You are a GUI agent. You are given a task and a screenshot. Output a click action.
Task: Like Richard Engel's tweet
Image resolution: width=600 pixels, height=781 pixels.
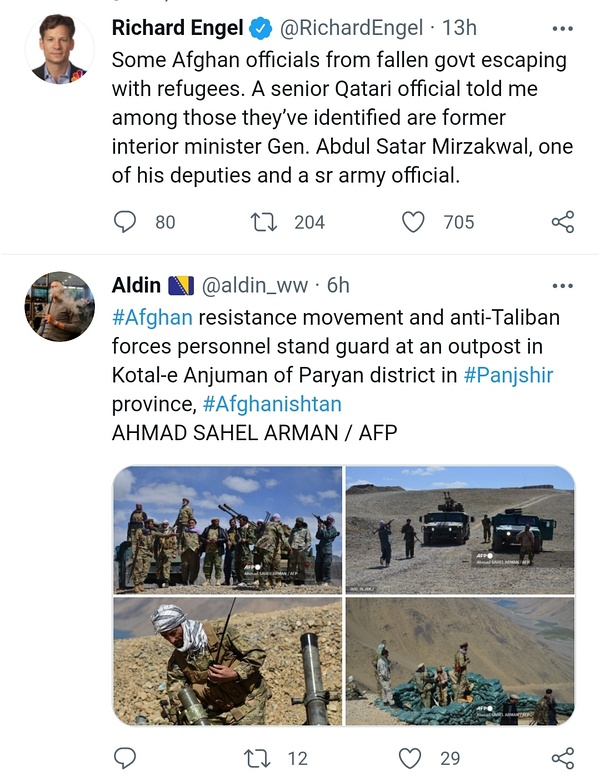pyautogui.click(x=413, y=221)
